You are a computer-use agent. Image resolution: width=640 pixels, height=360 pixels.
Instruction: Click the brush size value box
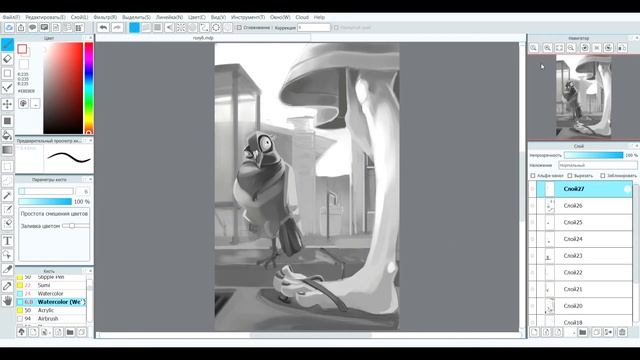pyautogui.click(x=83, y=191)
